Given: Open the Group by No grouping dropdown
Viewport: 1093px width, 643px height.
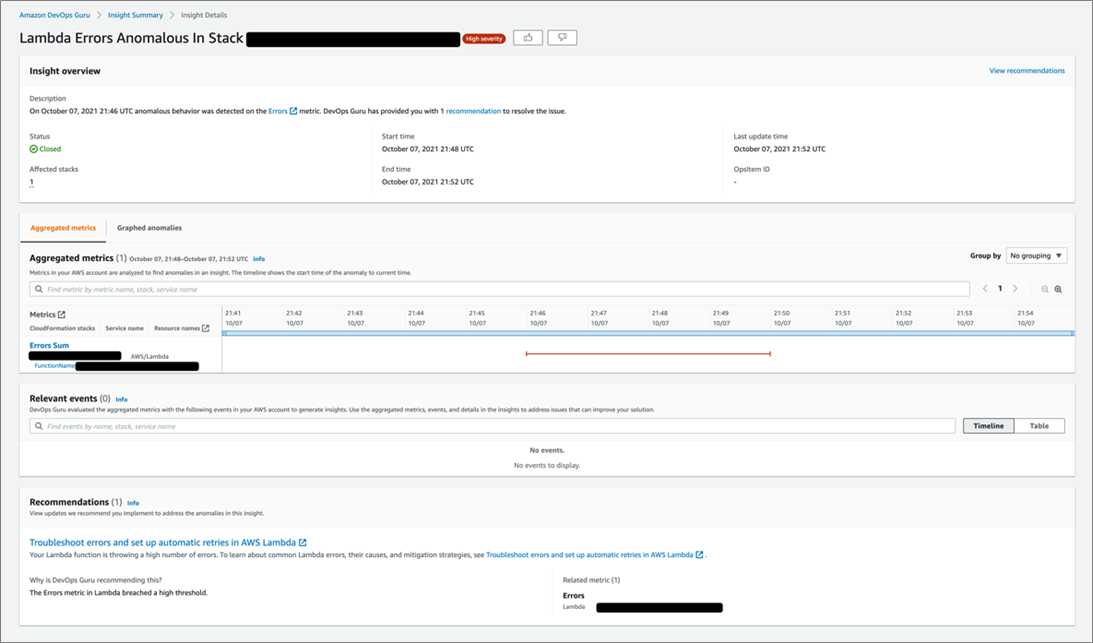Looking at the screenshot, I should tap(1037, 256).
